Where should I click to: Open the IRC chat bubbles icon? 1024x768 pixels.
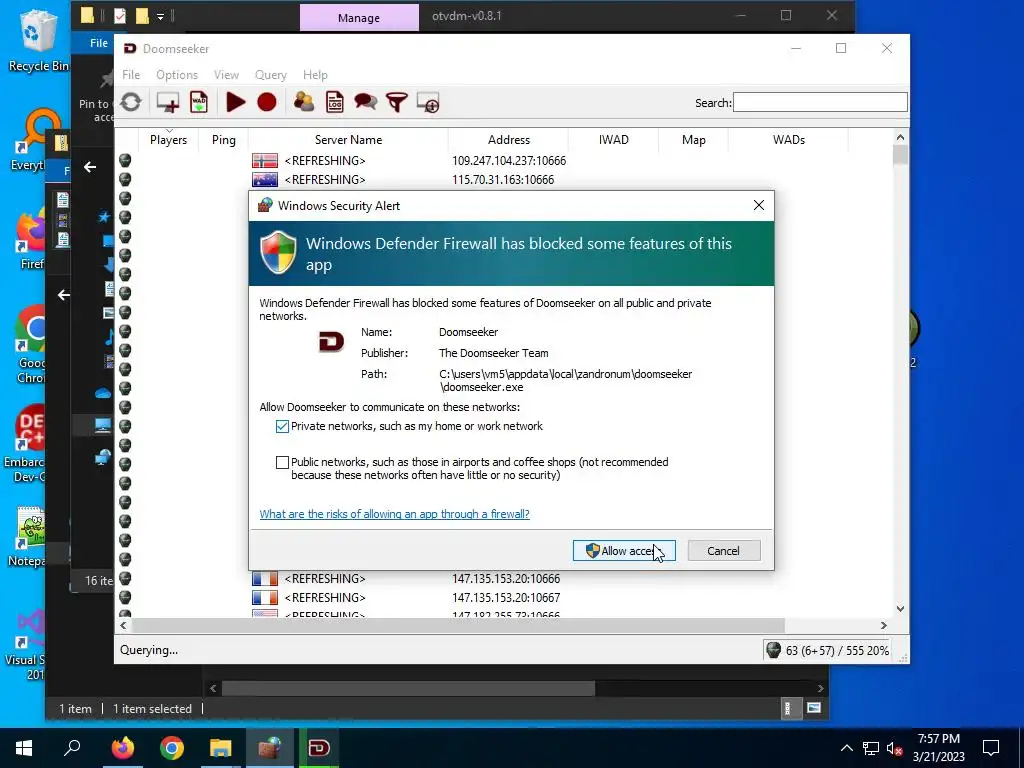coord(365,103)
